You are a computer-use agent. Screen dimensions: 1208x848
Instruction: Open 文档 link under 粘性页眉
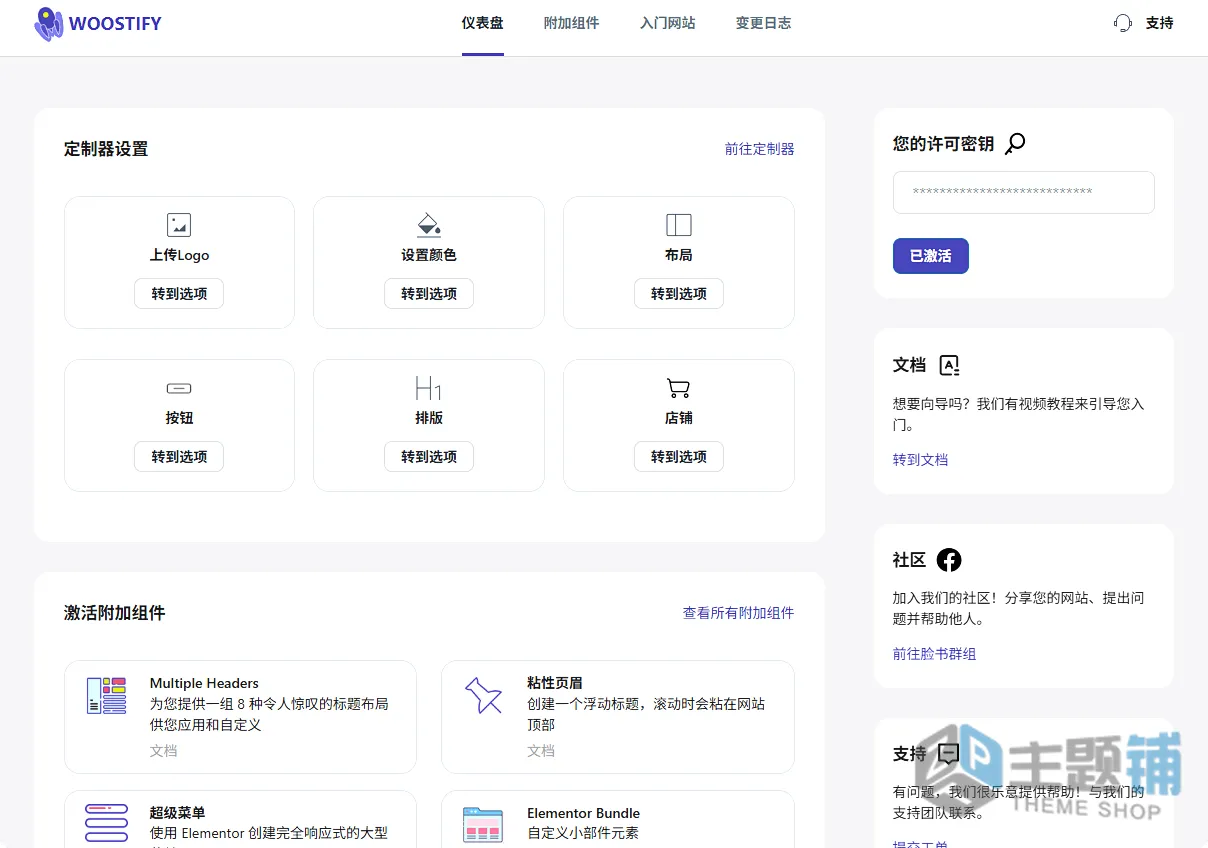click(x=541, y=751)
